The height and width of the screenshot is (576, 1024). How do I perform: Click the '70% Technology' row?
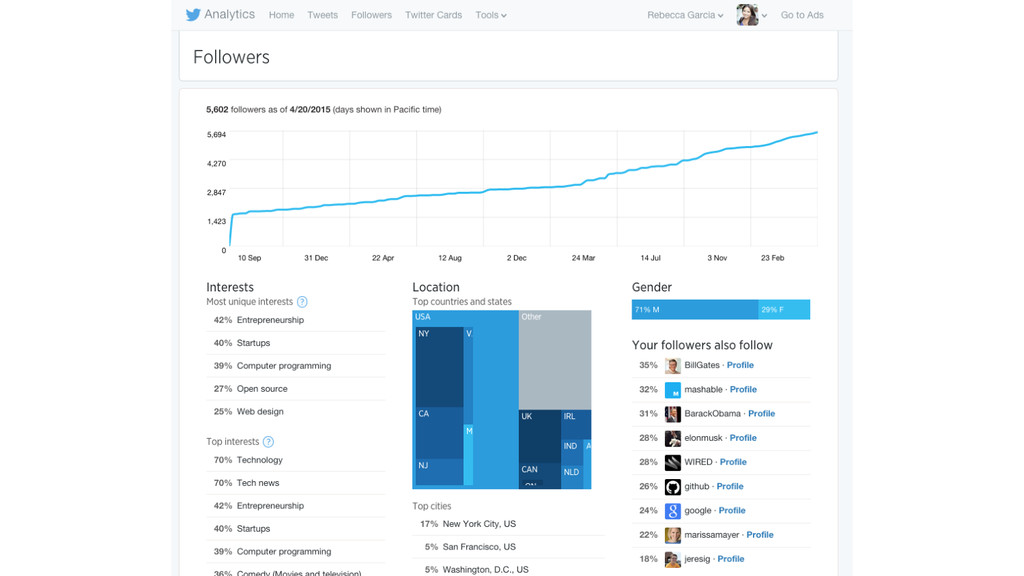295,460
